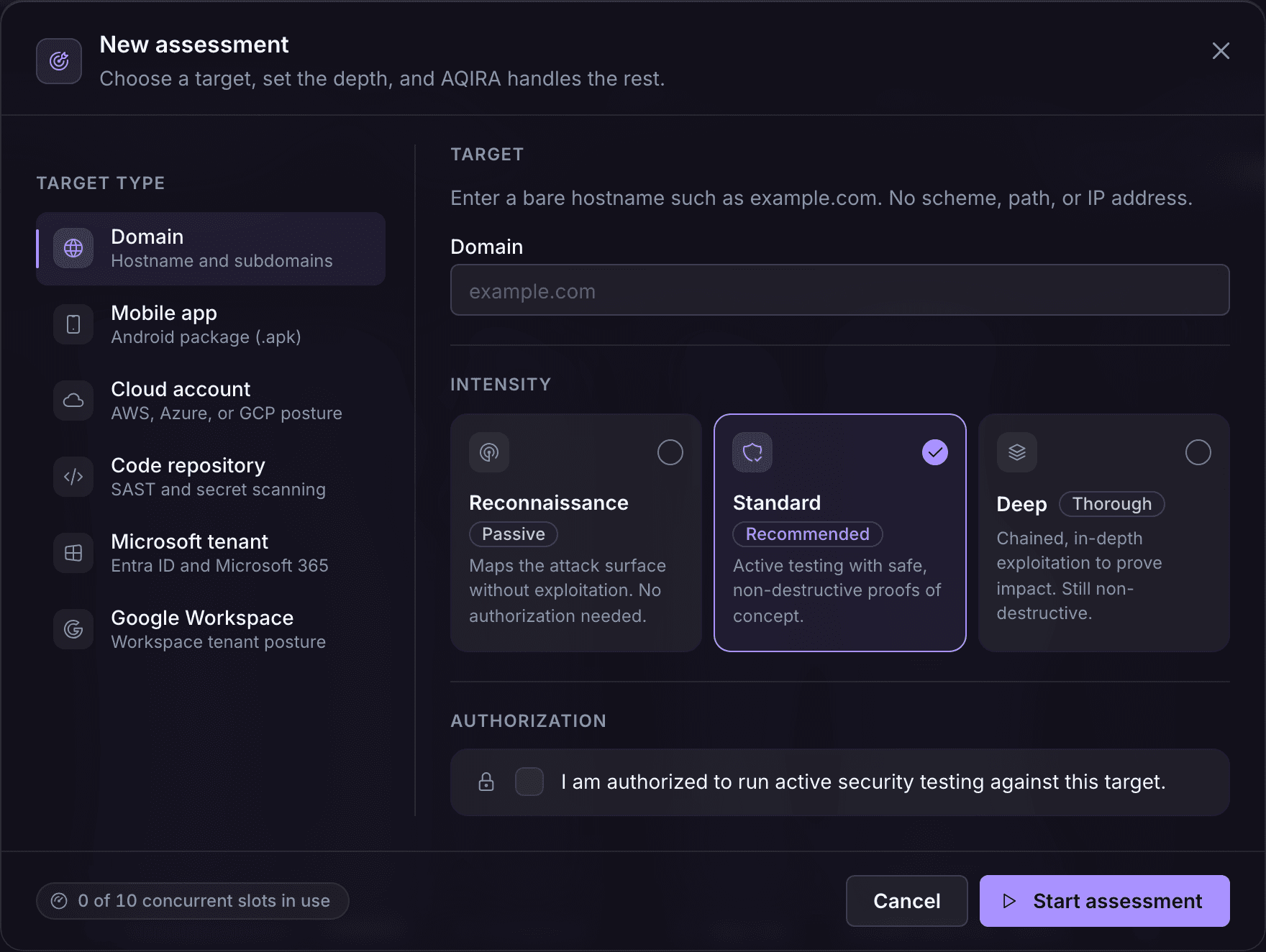This screenshot has height=952, width=1266.
Task: Click the Deep layers icon
Action: tap(1017, 452)
